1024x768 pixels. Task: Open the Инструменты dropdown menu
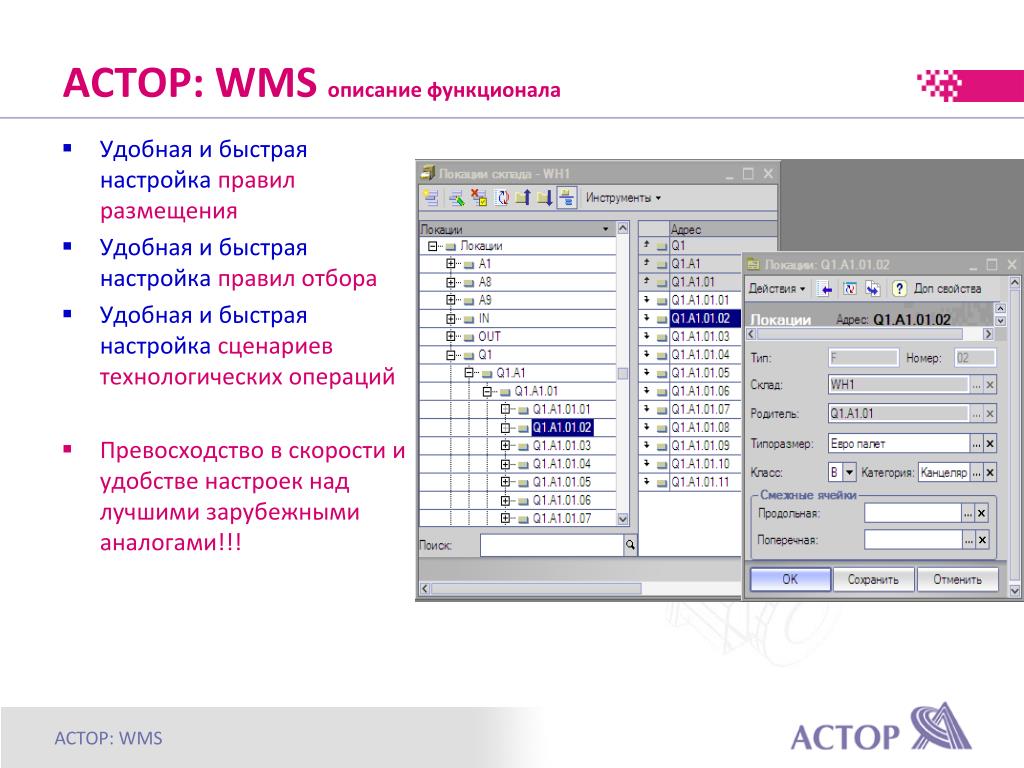623,197
